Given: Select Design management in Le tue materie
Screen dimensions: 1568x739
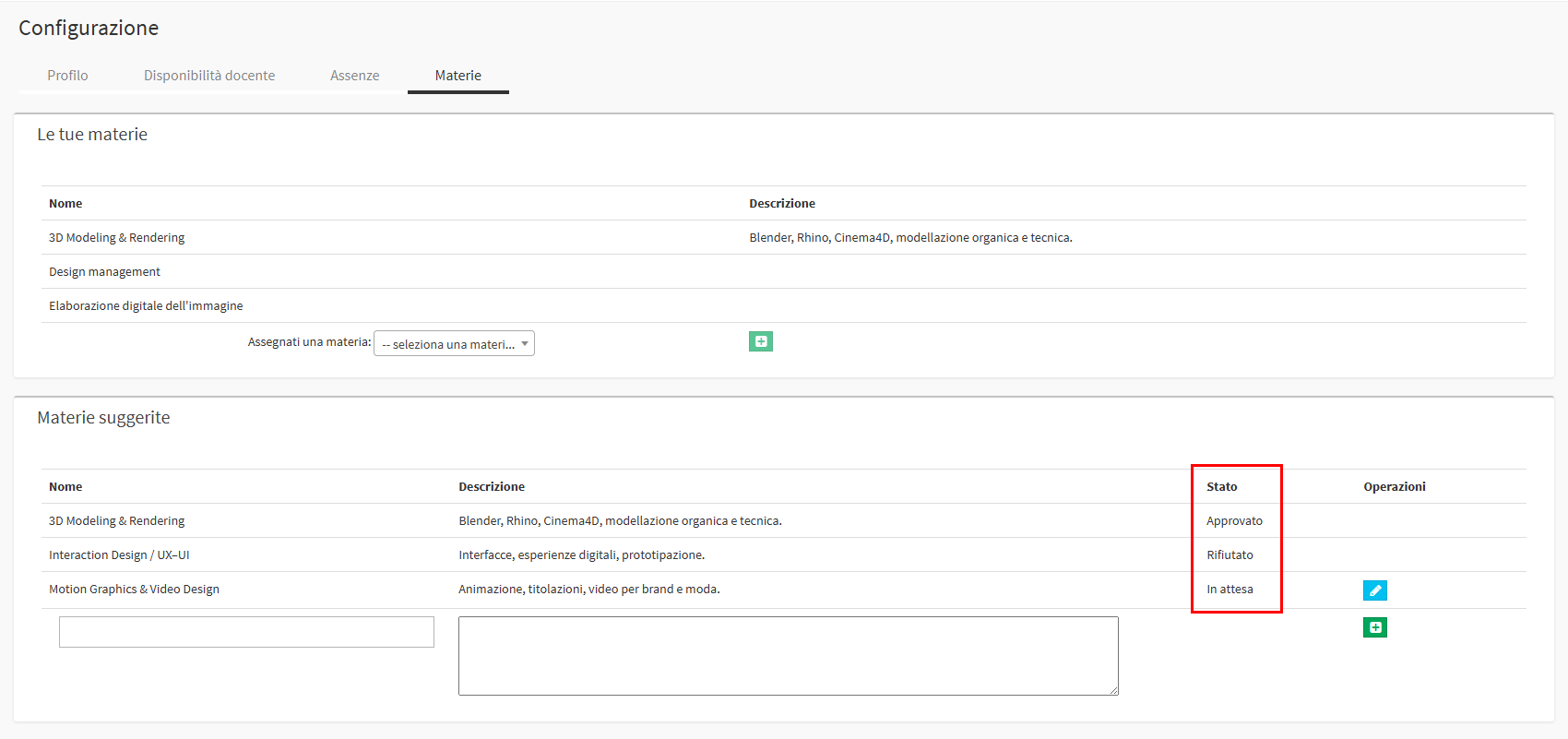Looking at the screenshot, I should coord(104,272).
